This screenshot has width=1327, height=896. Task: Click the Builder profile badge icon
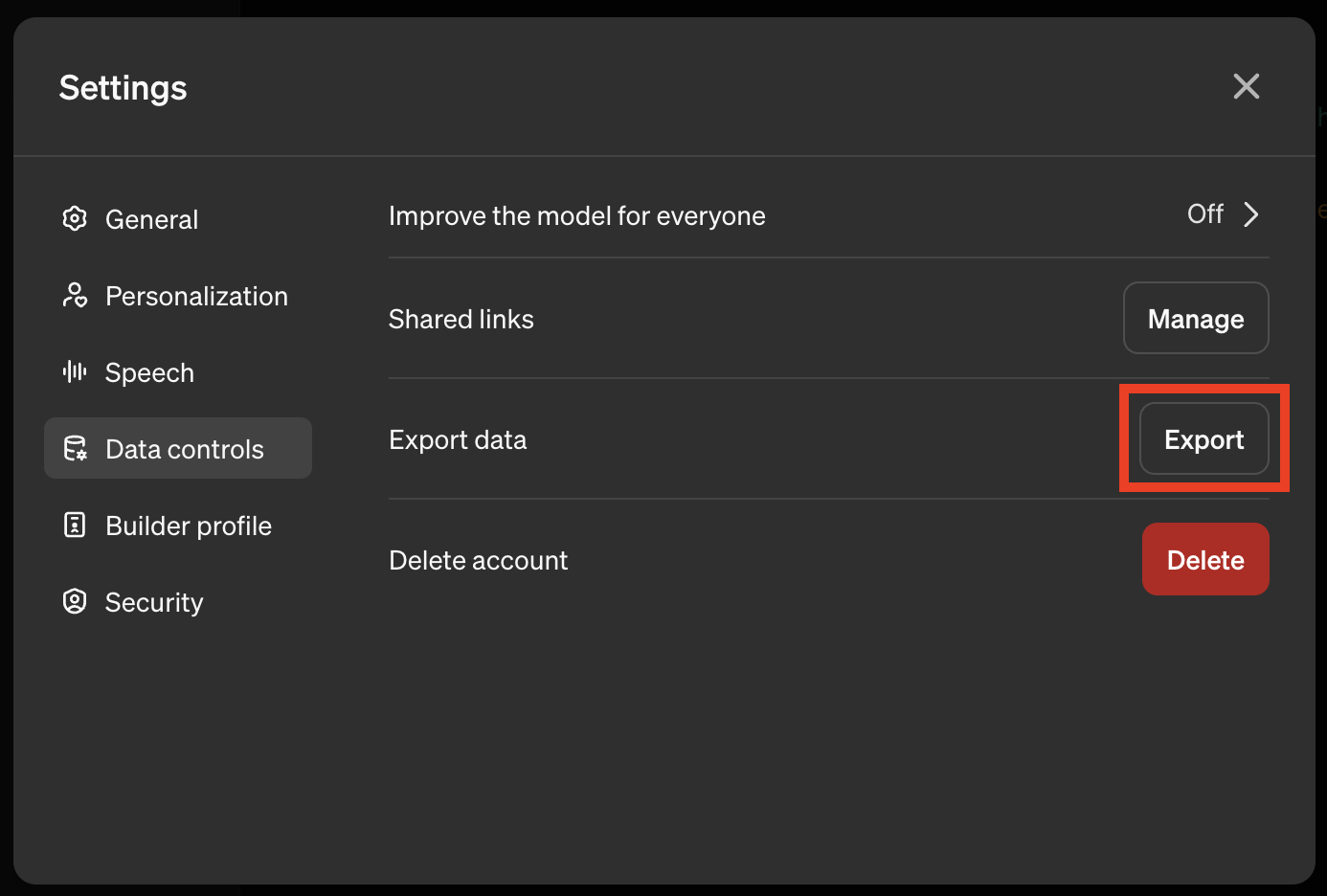(x=75, y=525)
